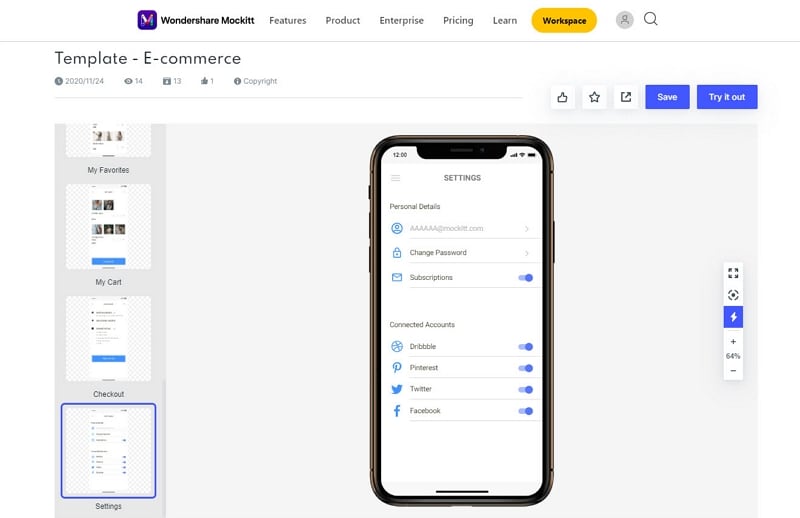Click the Subscriptions label
The width and height of the screenshot is (800, 518).
pyautogui.click(x=431, y=277)
